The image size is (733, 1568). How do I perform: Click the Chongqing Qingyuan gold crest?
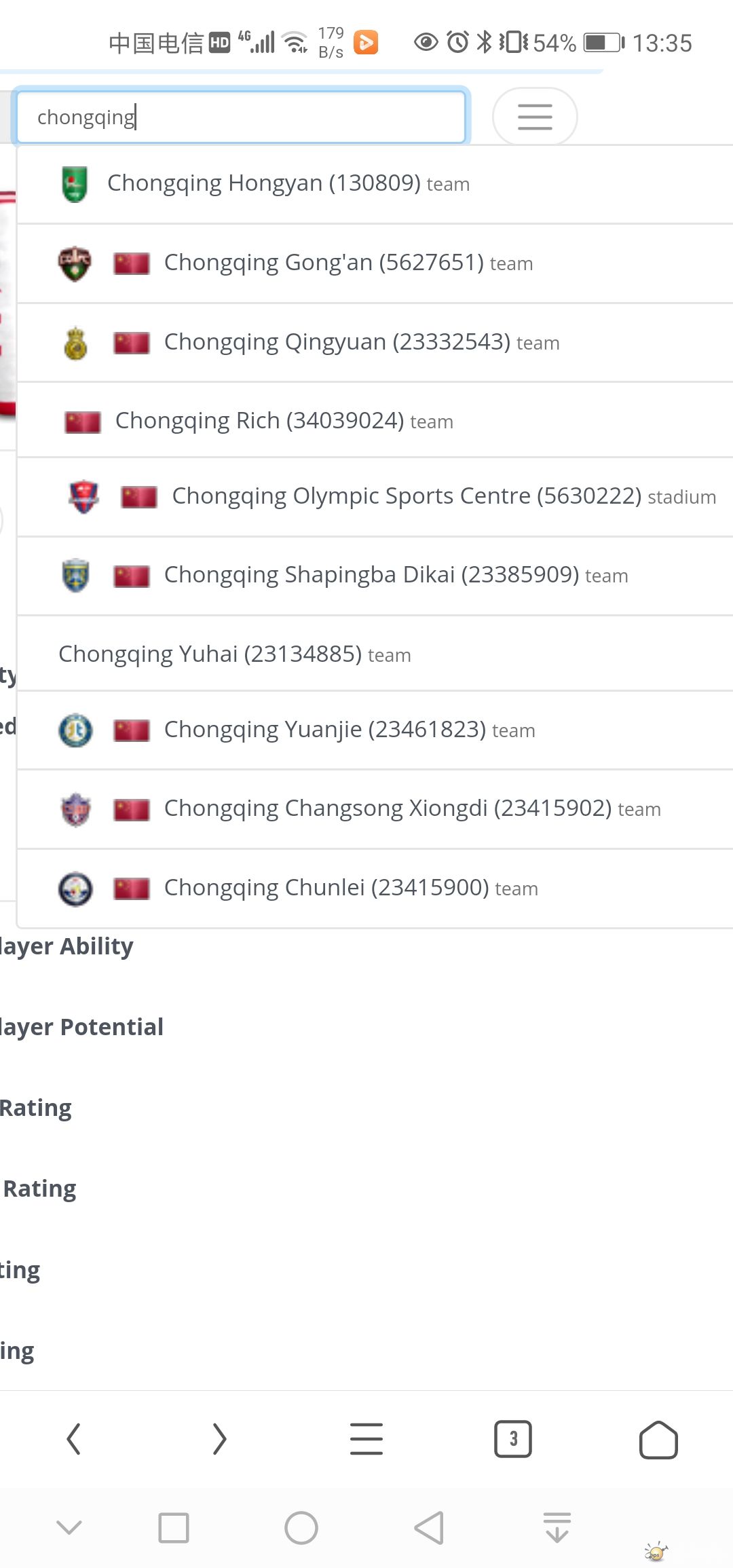(x=75, y=343)
